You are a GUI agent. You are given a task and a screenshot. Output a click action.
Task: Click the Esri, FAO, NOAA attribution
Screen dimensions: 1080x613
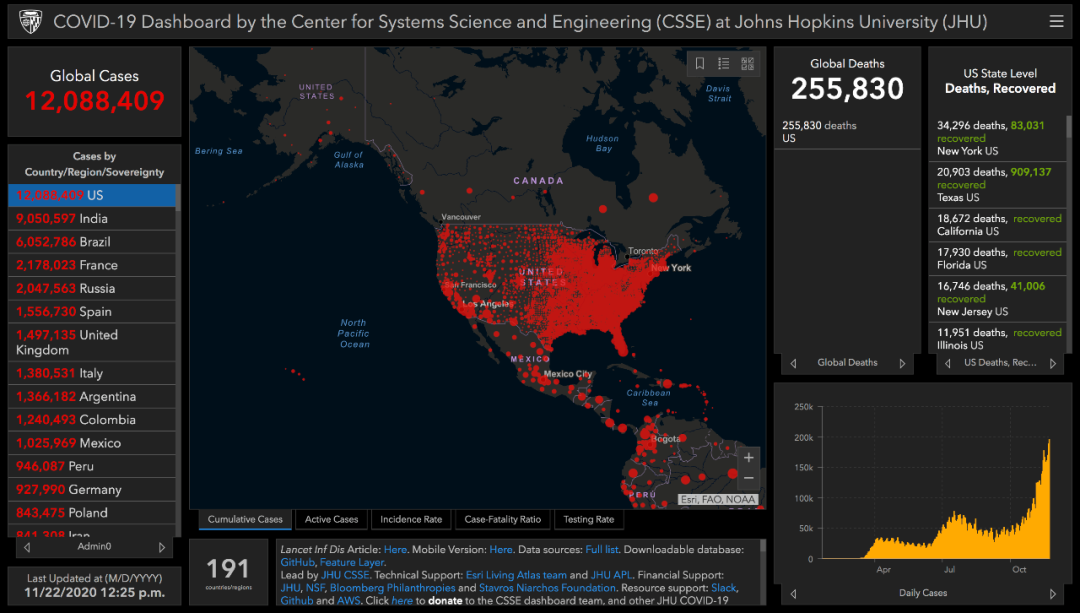tap(718, 499)
